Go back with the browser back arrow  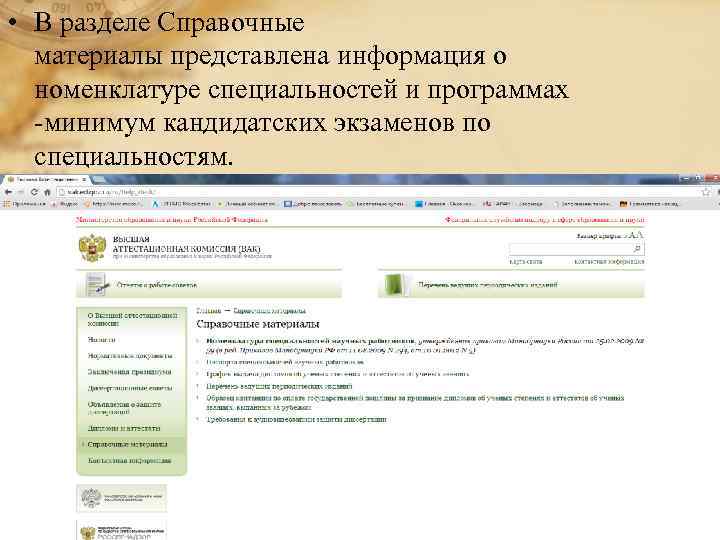coord(8,192)
